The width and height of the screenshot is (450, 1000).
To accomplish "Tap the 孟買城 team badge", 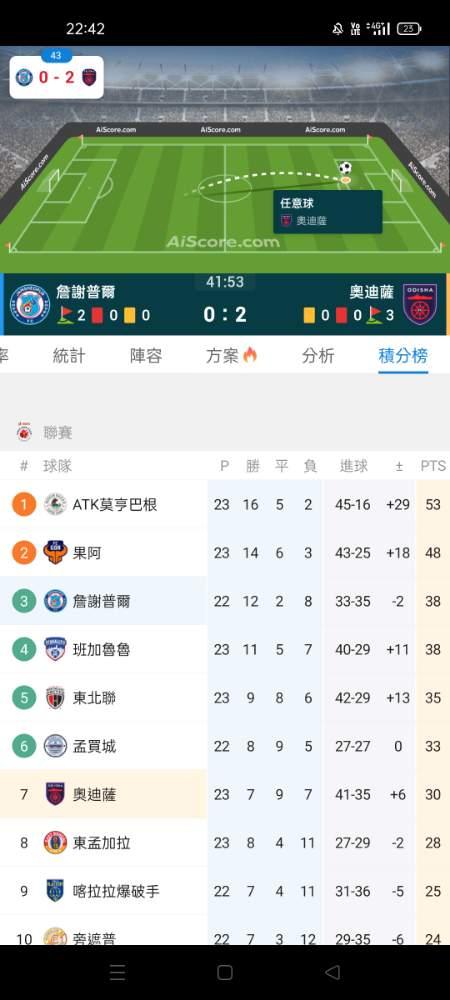I will [x=55, y=746].
